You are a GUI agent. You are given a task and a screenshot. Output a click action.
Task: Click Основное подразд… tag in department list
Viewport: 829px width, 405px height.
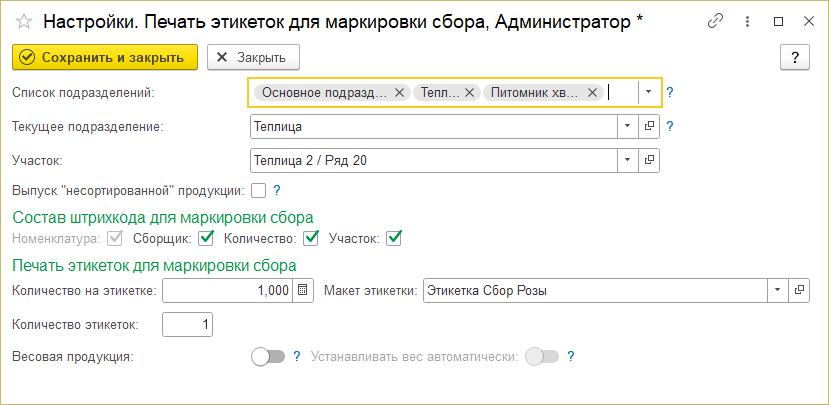pyautogui.click(x=325, y=93)
